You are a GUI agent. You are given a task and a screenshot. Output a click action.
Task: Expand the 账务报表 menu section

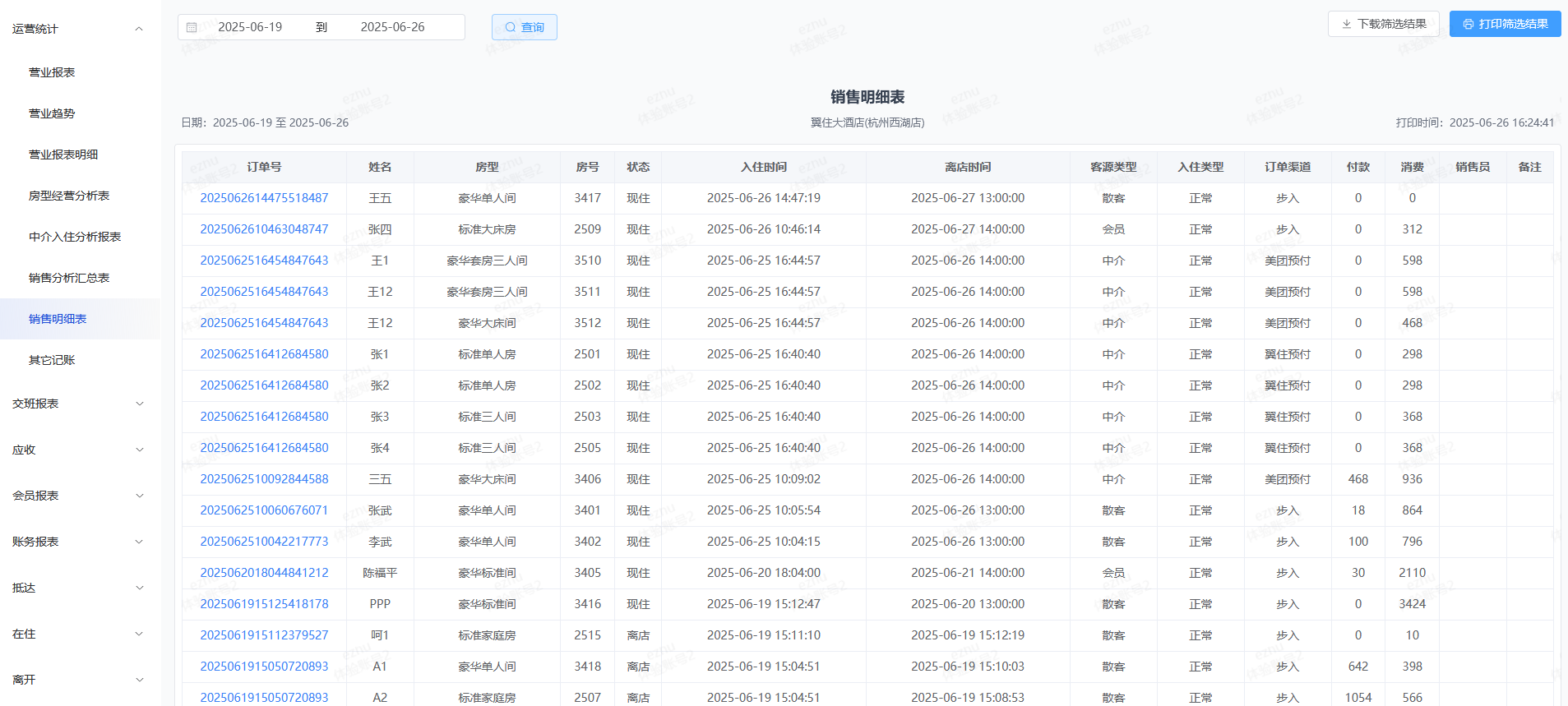pyautogui.click(x=80, y=542)
